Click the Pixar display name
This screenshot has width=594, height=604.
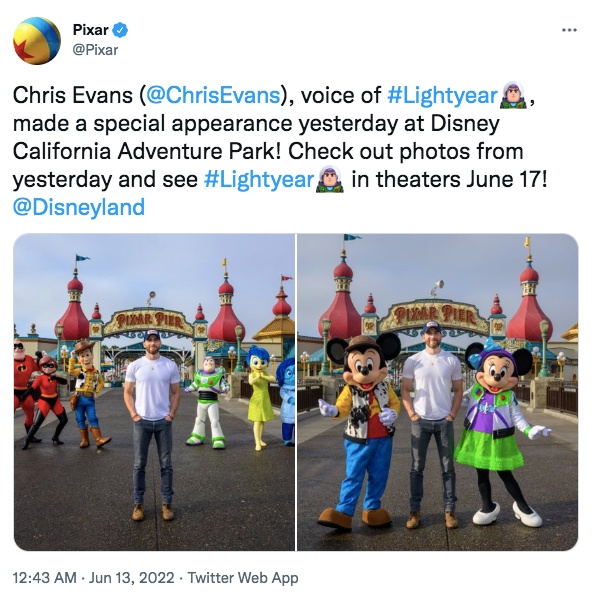click(91, 30)
